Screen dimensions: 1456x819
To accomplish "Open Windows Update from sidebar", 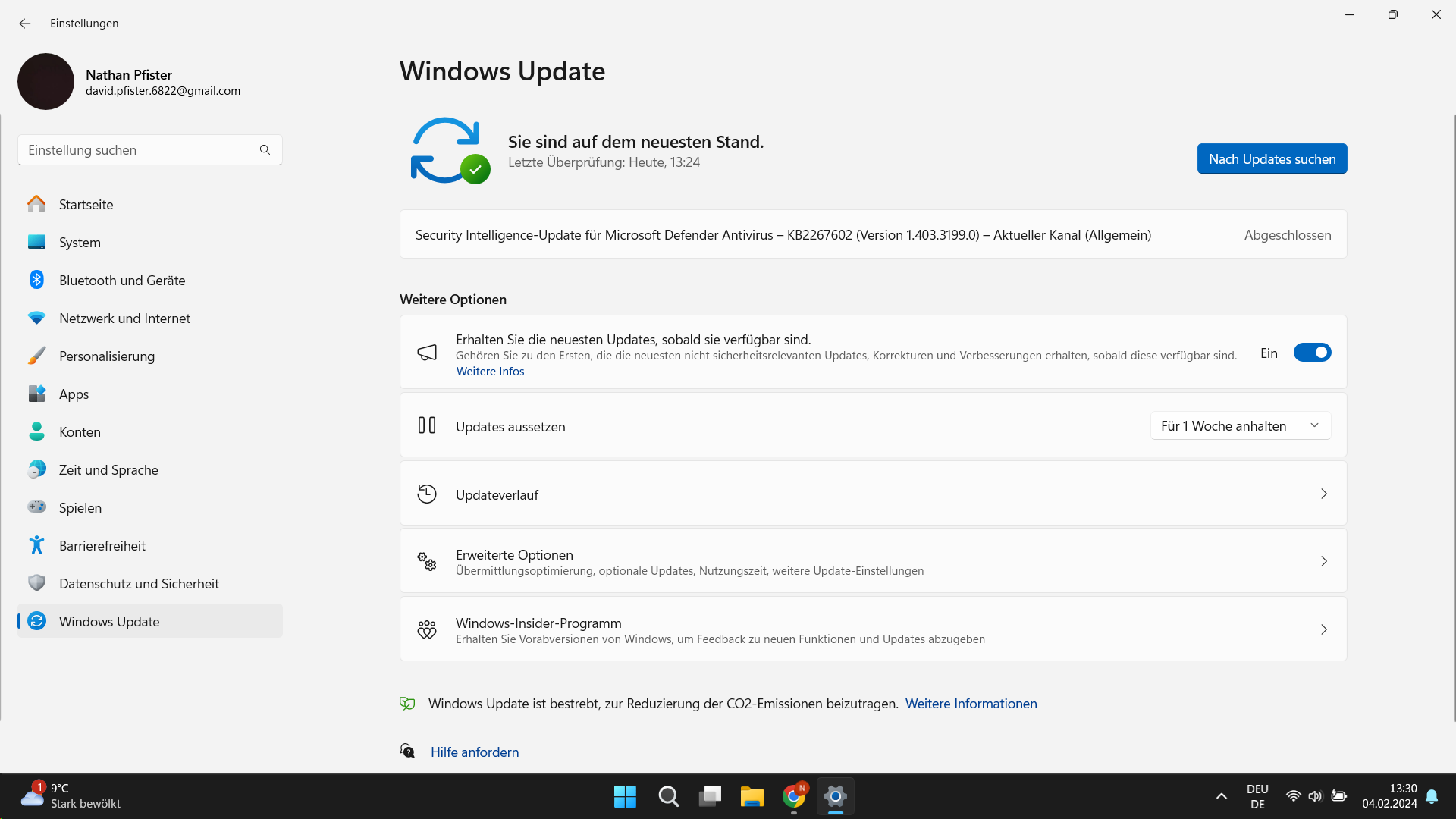I will click(x=109, y=621).
